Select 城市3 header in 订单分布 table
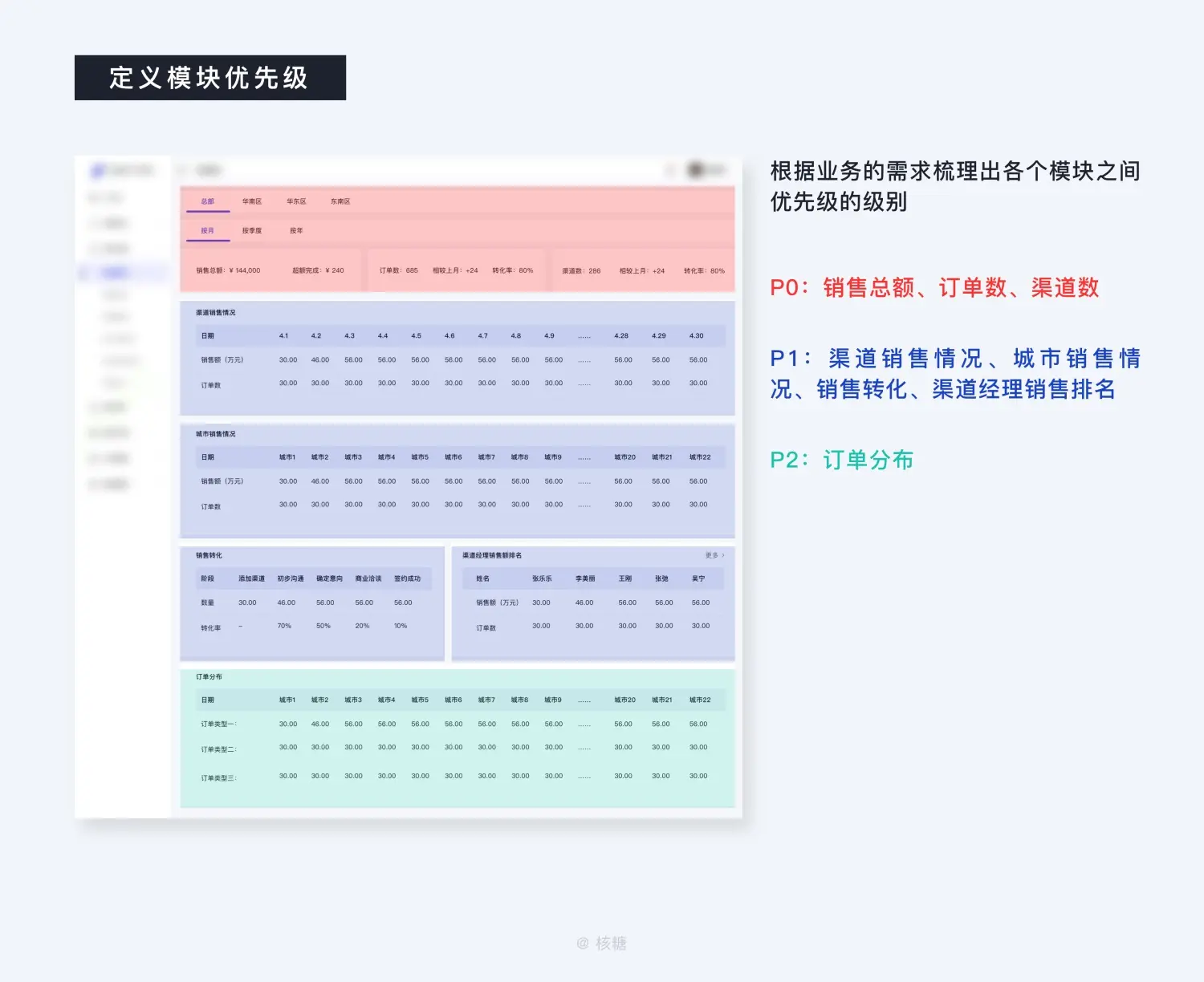The width and height of the screenshot is (1204, 982). (x=353, y=700)
